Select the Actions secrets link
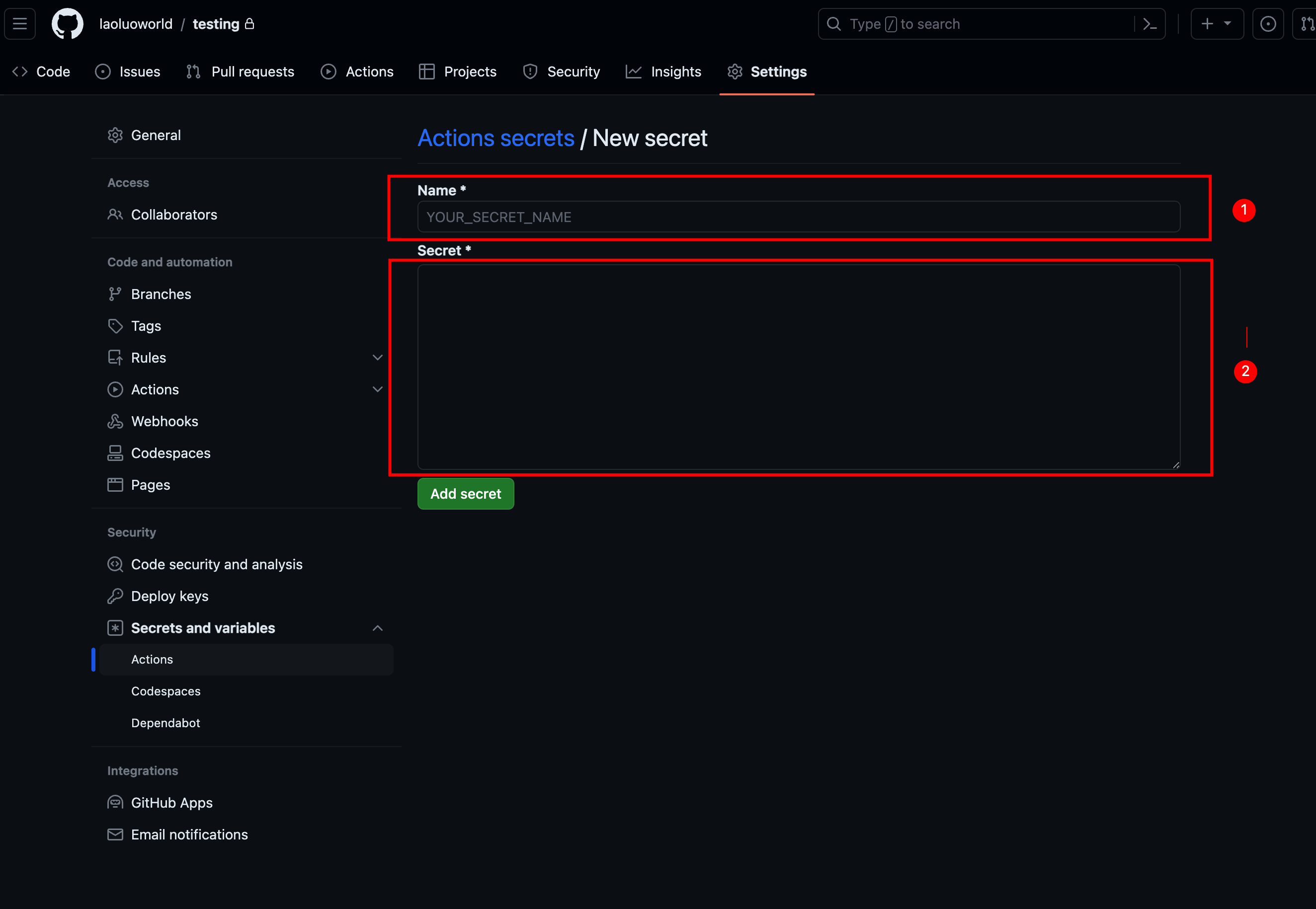The image size is (1316, 909). coord(496,137)
